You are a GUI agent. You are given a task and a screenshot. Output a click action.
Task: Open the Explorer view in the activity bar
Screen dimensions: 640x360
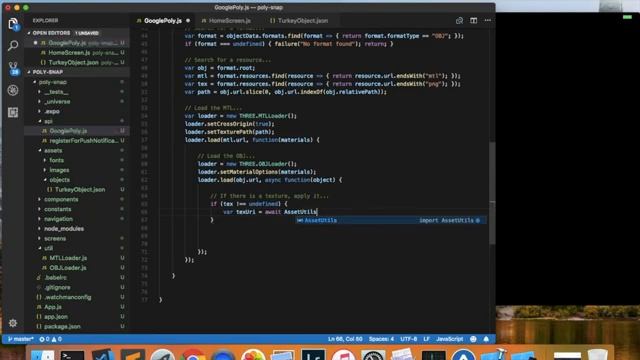(x=13, y=24)
